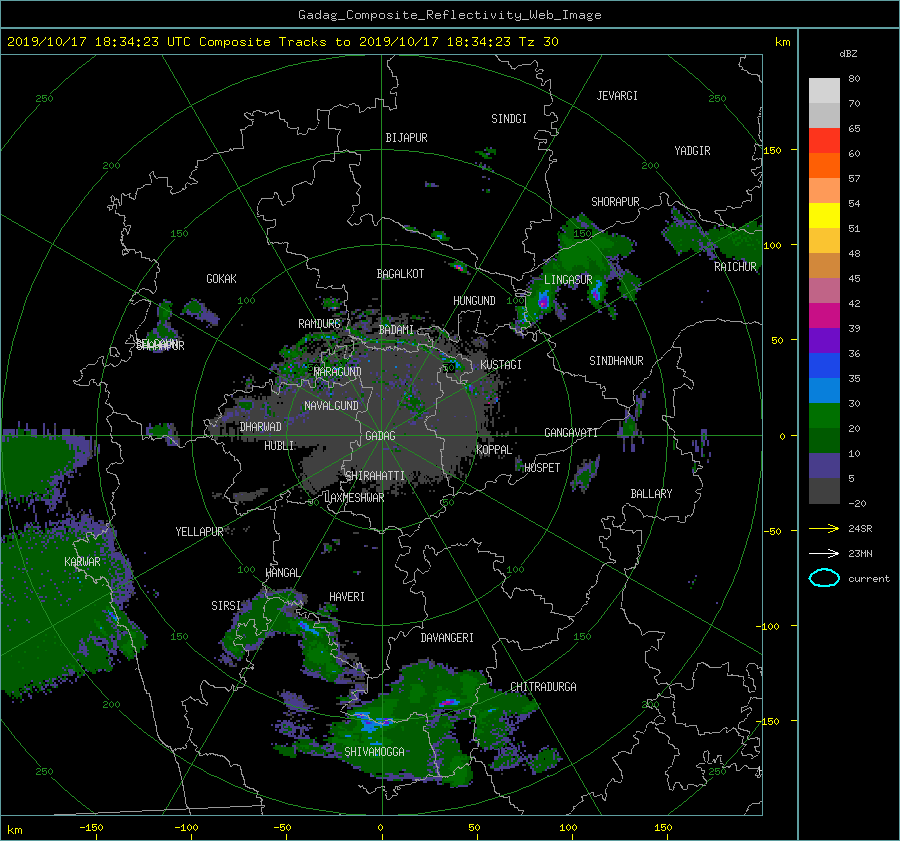Screen dimensions: 900x841
Task: Select the indigo 10 dBZ legend swatch
Action: pyautogui.click(x=824, y=466)
